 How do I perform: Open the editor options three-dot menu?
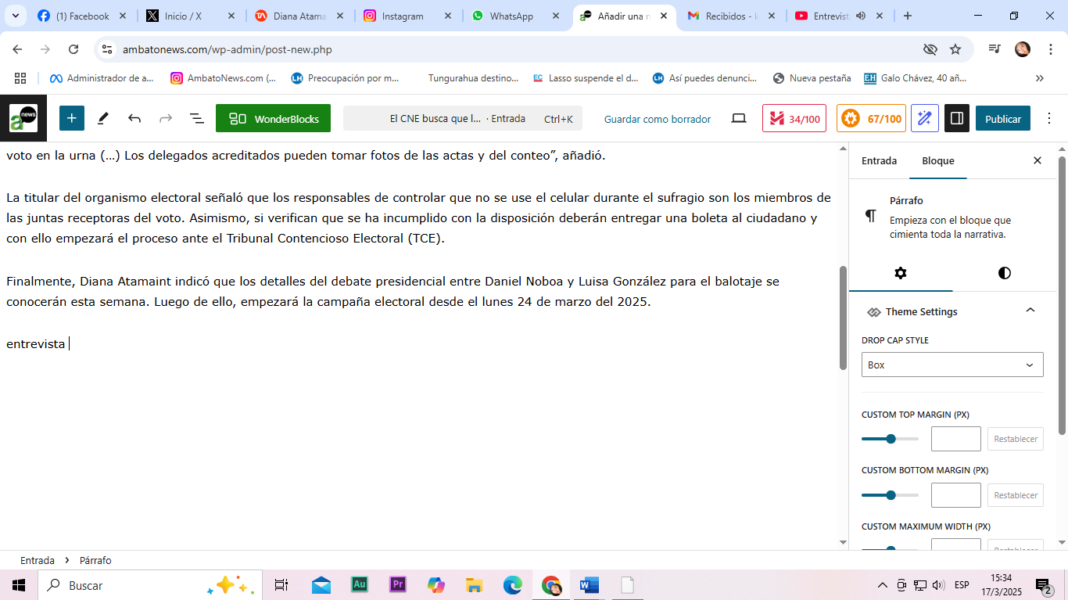click(x=1049, y=118)
